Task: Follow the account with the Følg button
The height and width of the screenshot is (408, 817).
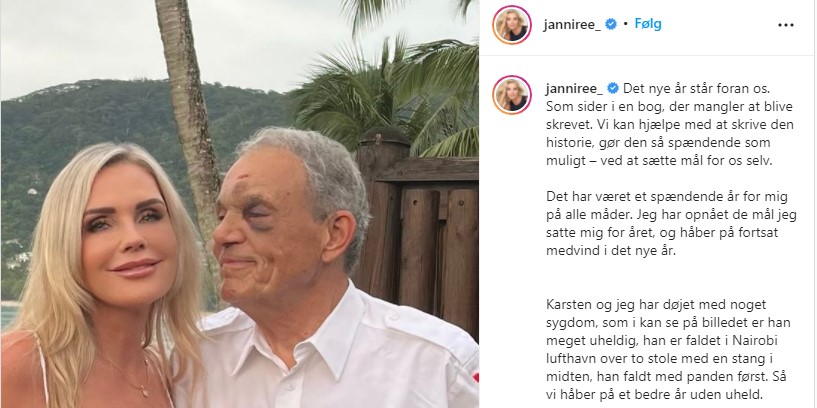Action: click(648, 24)
